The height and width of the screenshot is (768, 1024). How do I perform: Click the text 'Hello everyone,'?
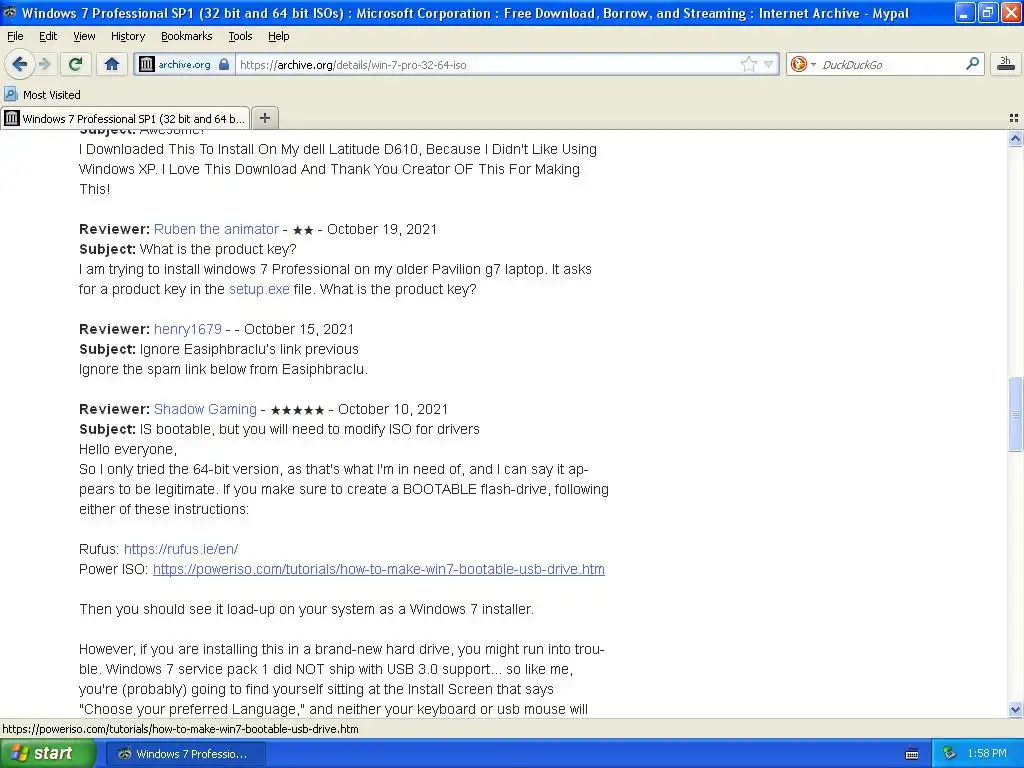coord(128,449)
